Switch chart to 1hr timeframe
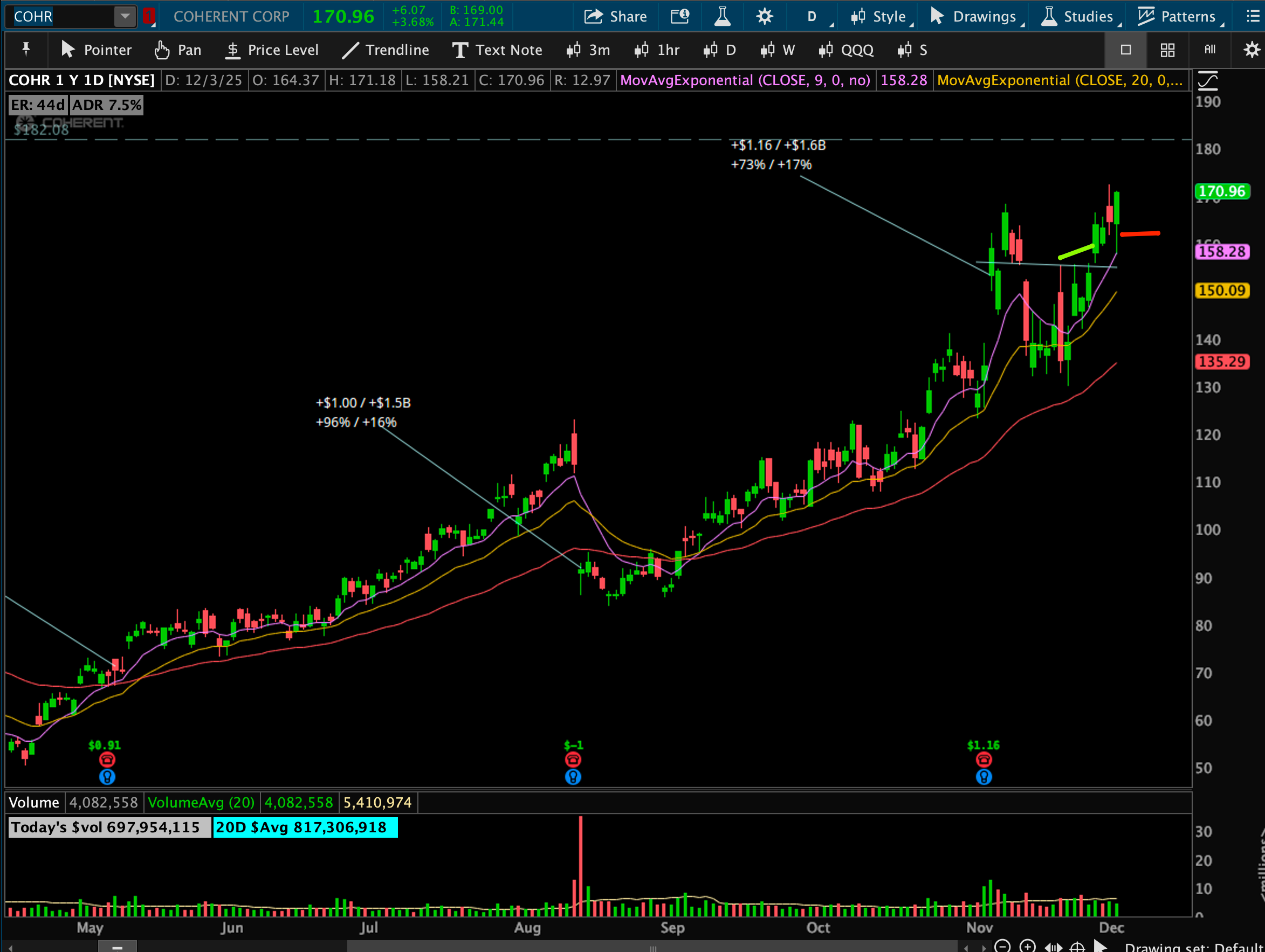Image resolution: width=1265 pixels, height=952 pixels. pos(657,50)
